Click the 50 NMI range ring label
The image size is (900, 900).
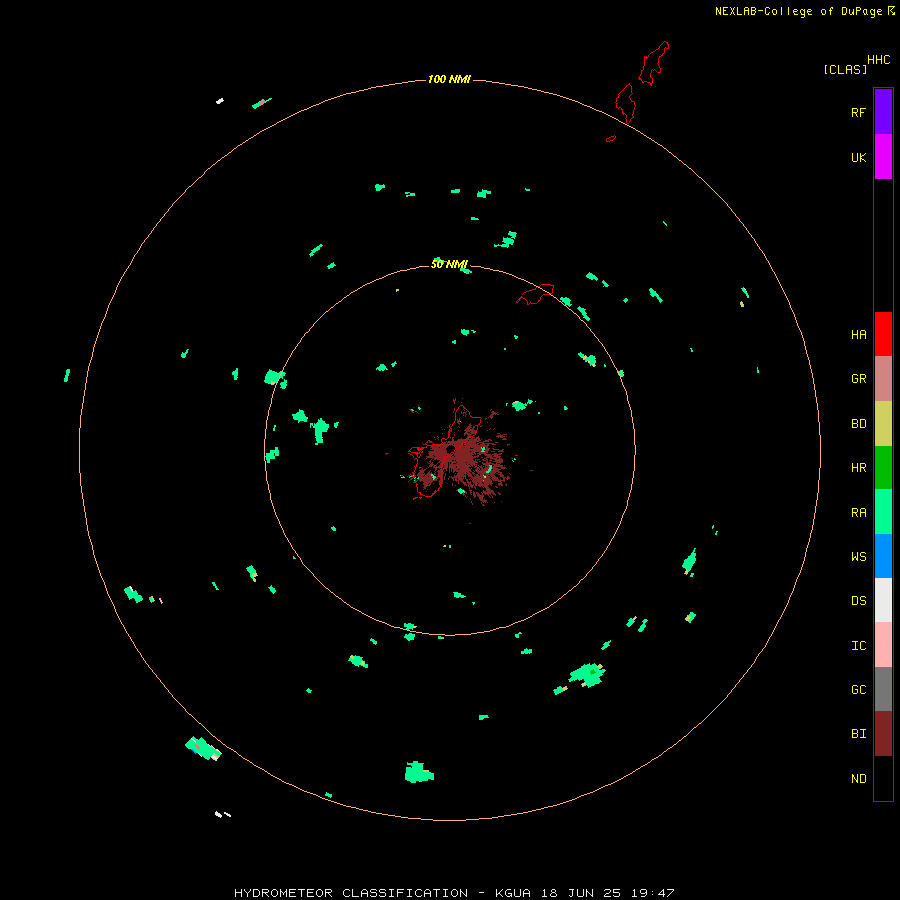[449, 264]
